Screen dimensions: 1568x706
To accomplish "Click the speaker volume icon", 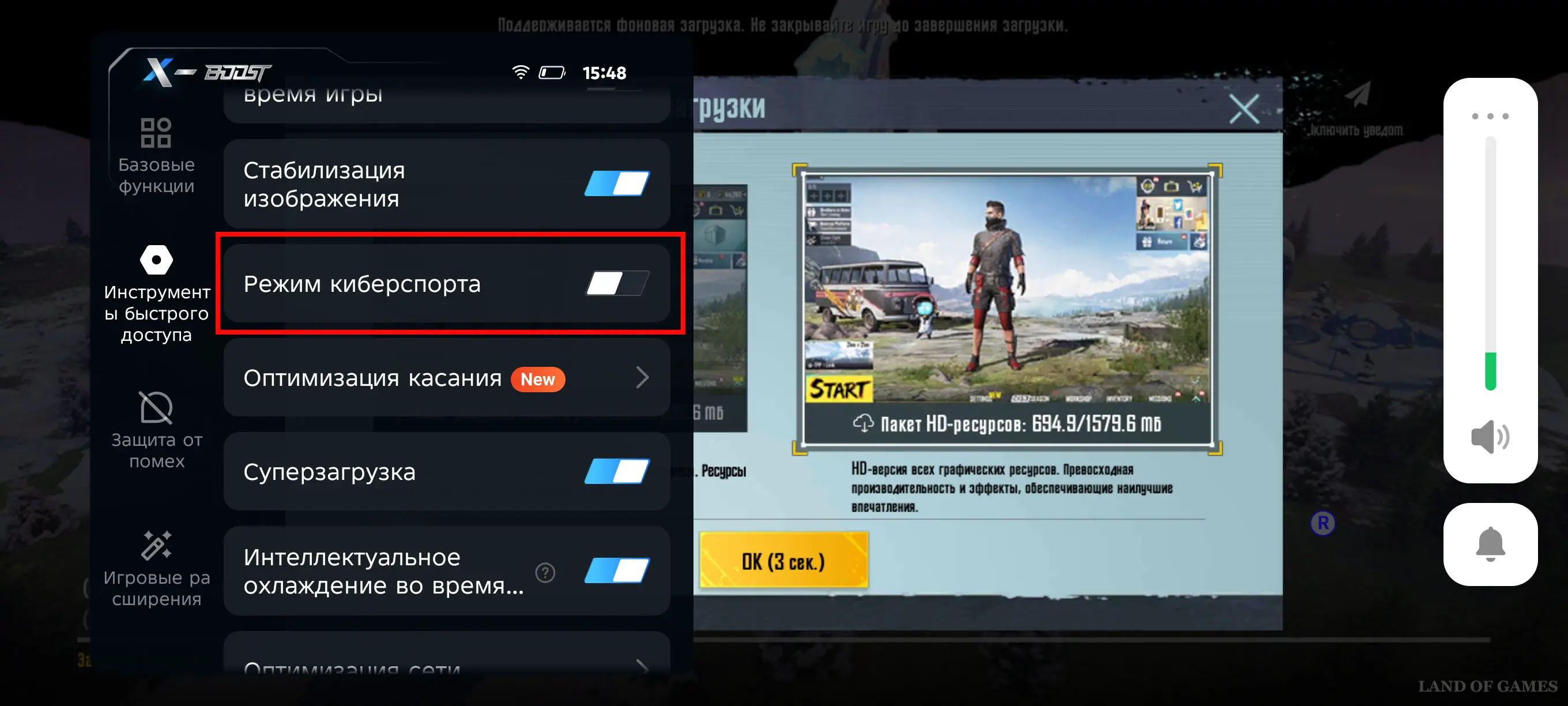I will click(x=1490, y=437).
